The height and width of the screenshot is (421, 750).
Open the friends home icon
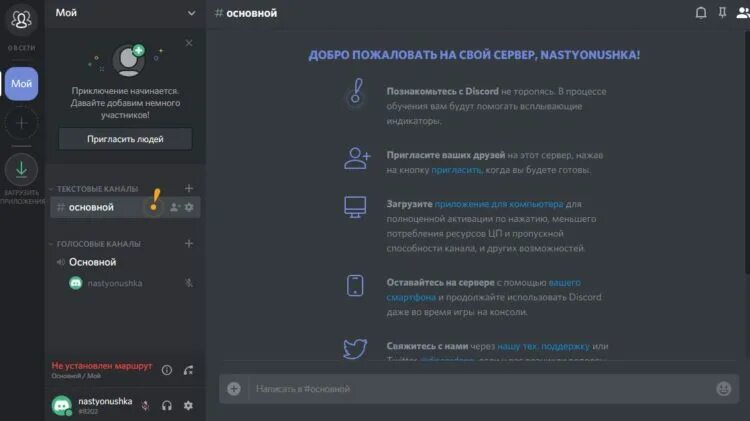point(21,20)
